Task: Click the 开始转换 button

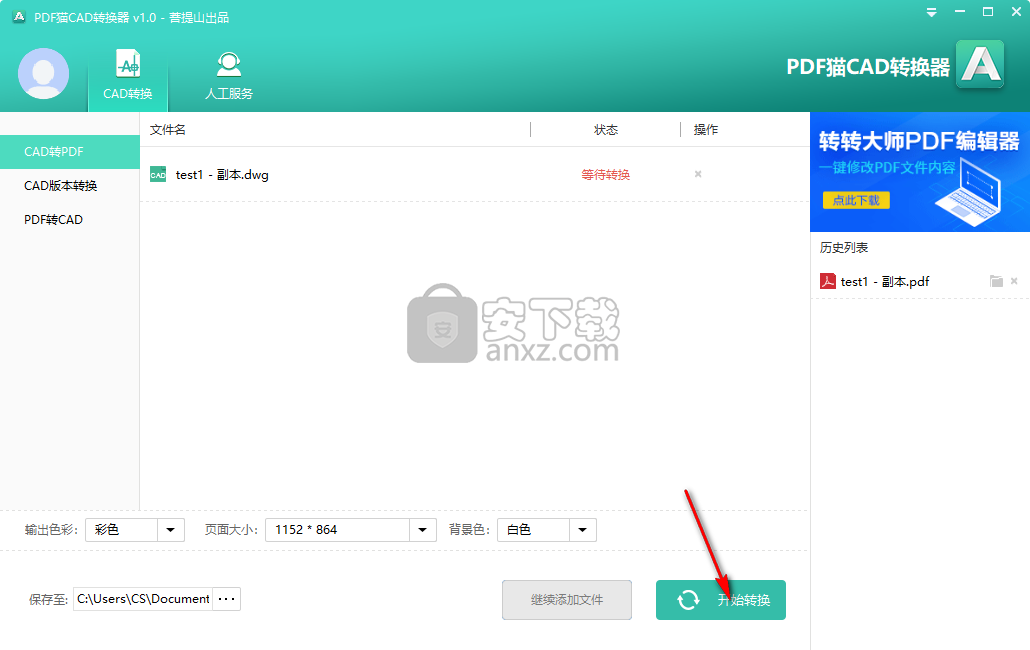Action: pos(721,599)
